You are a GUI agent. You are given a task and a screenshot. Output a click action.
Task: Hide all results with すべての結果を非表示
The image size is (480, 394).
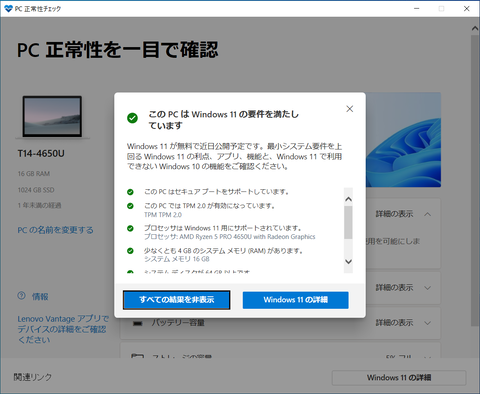point(177,300)
